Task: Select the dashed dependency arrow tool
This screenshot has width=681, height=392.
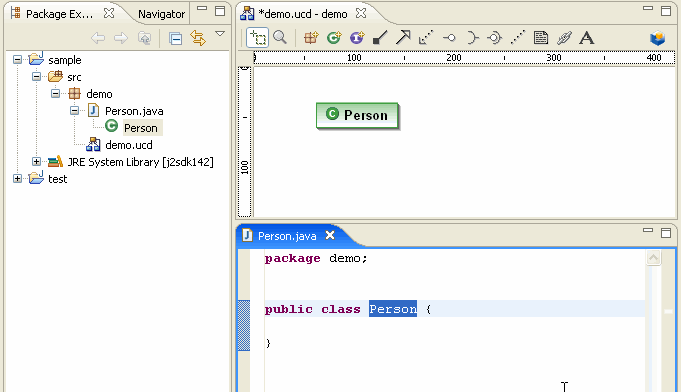Action: click(x=426, y=38)
